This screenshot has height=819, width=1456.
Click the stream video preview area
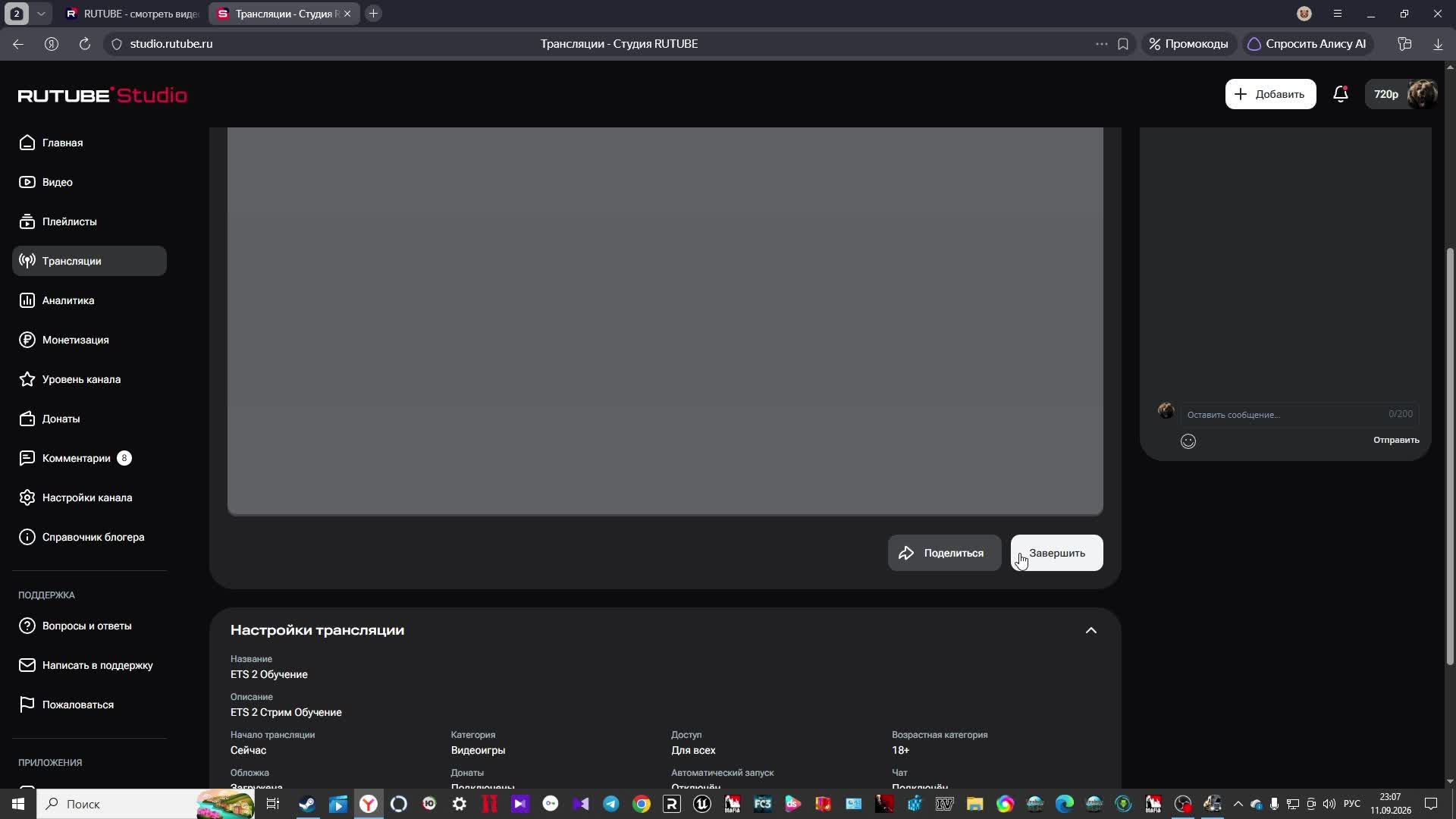(x=665, y=321)
